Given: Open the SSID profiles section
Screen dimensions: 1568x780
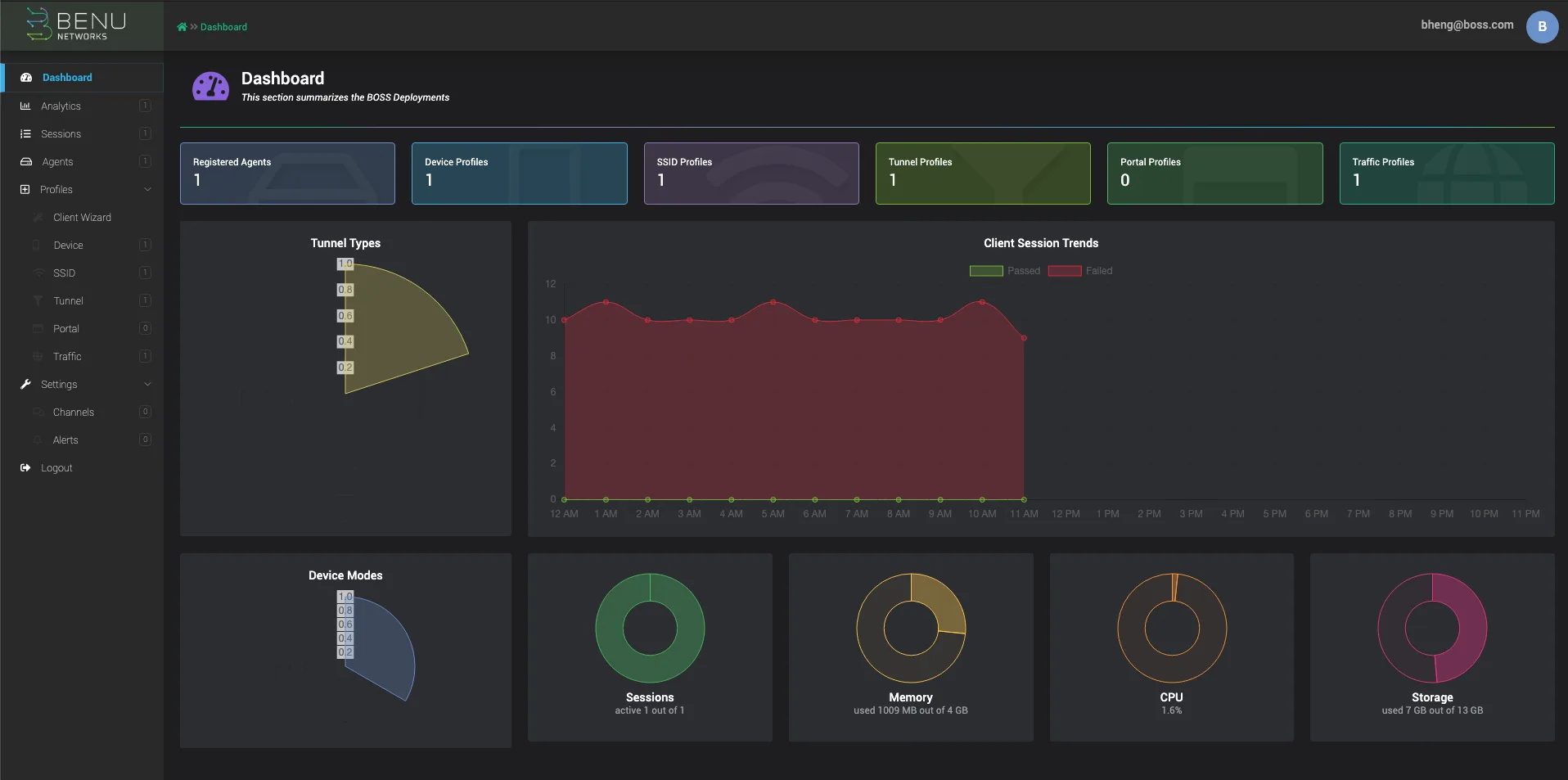Looking at the screenshot, I should [65, 273].
